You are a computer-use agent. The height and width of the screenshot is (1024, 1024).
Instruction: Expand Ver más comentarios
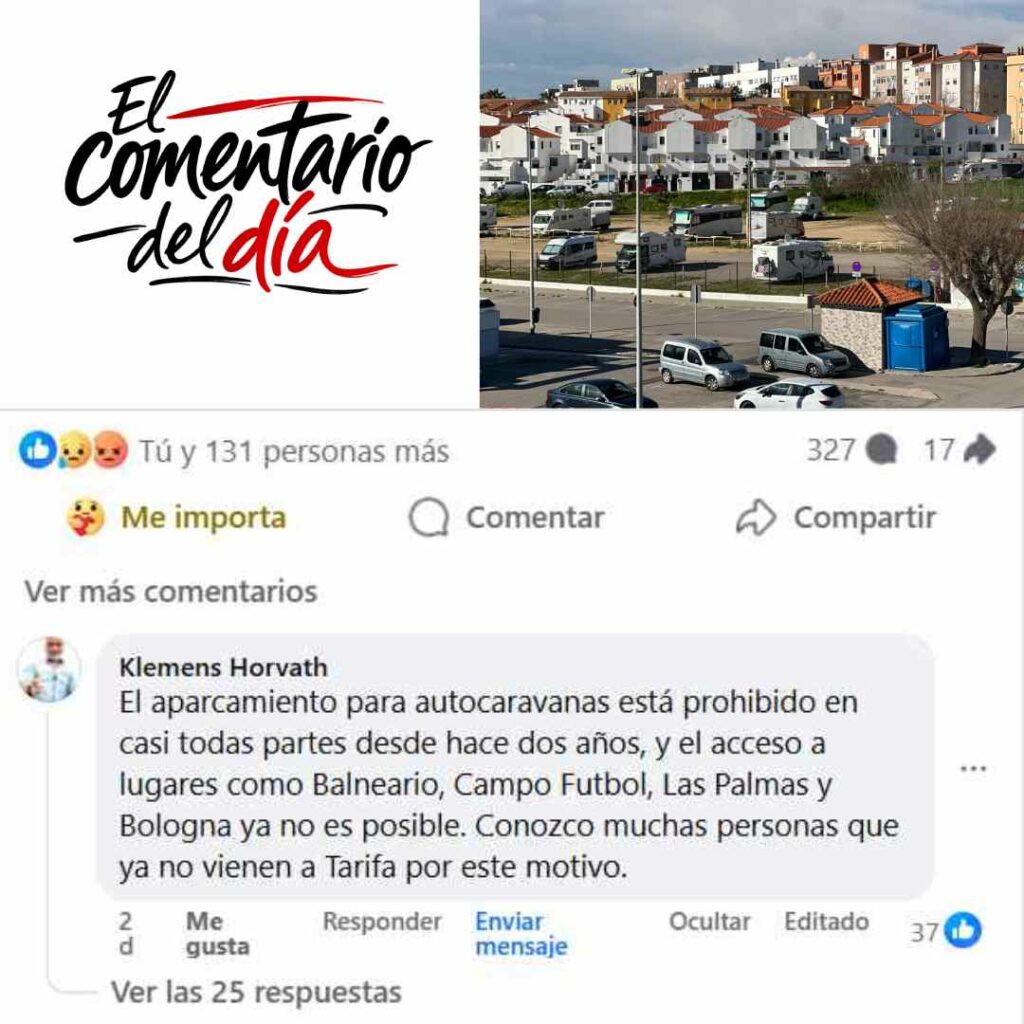171,592
